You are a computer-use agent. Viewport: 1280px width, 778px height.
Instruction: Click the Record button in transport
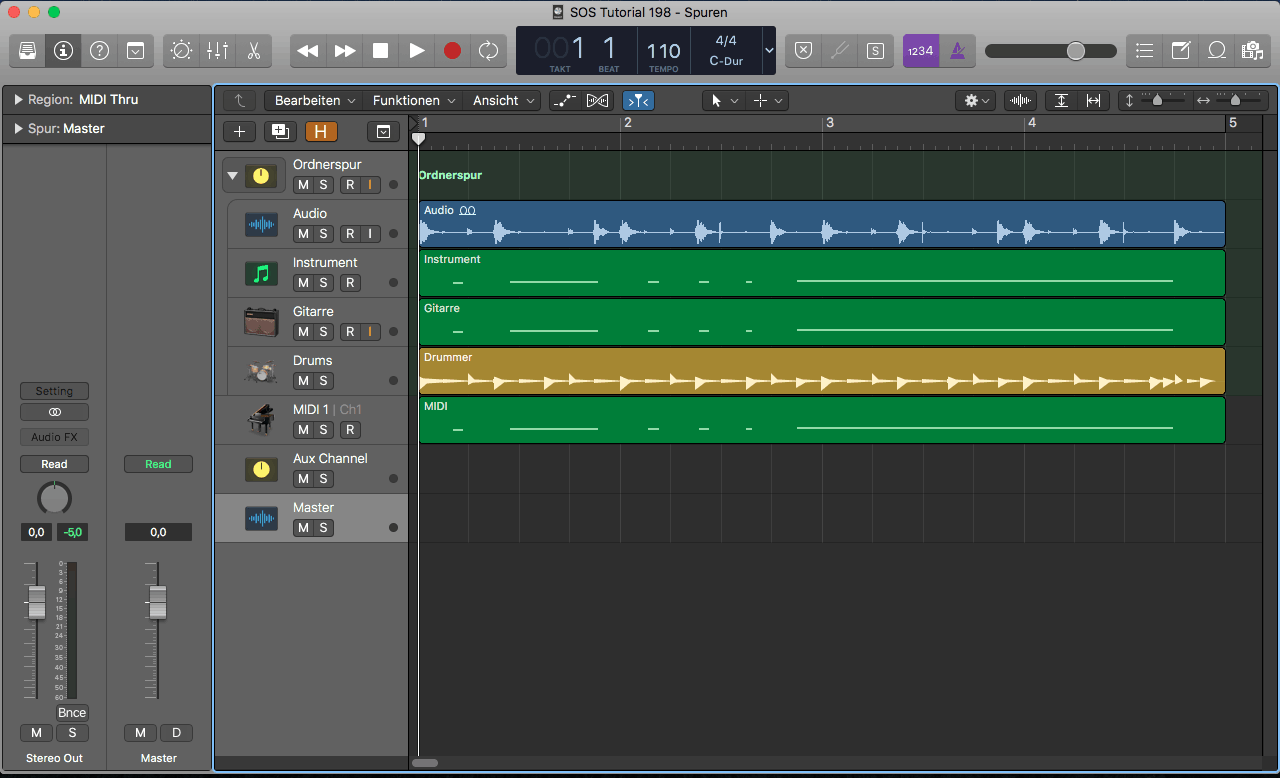click(452, 51)
